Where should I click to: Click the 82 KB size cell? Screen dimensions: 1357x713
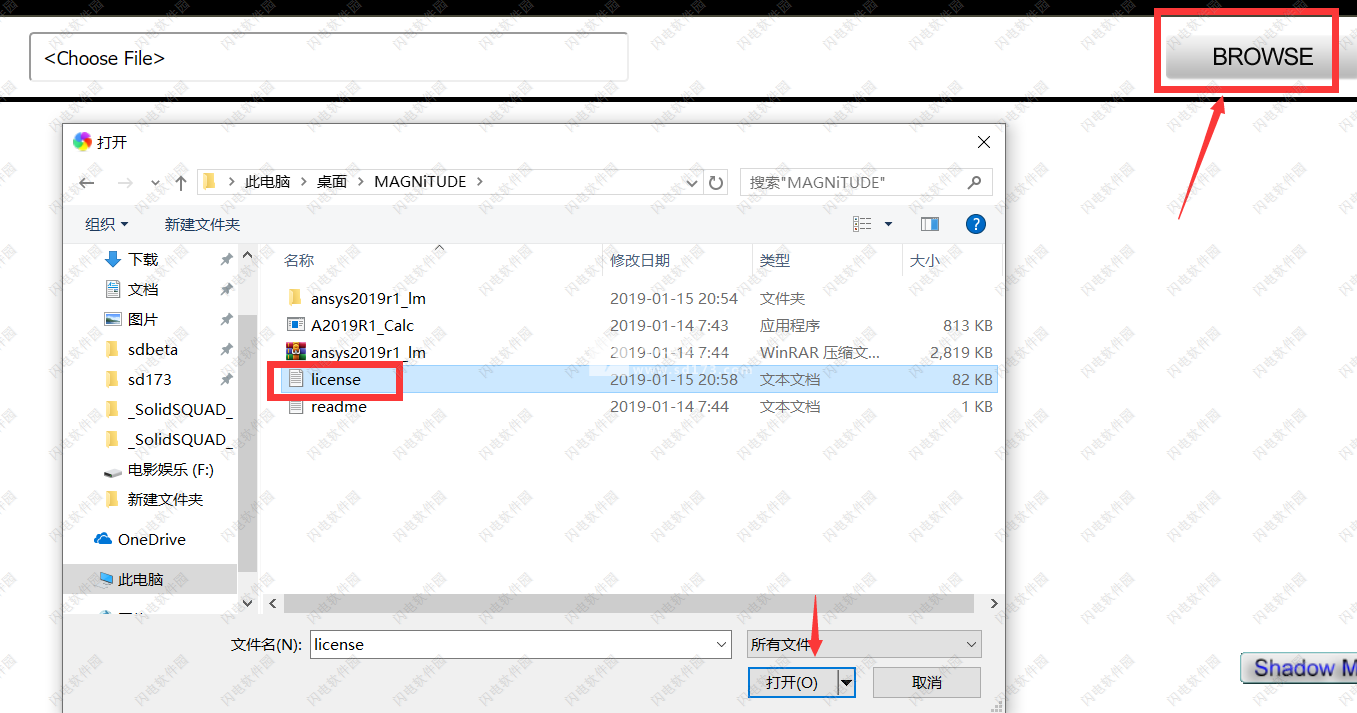click(x=972, y=380)
